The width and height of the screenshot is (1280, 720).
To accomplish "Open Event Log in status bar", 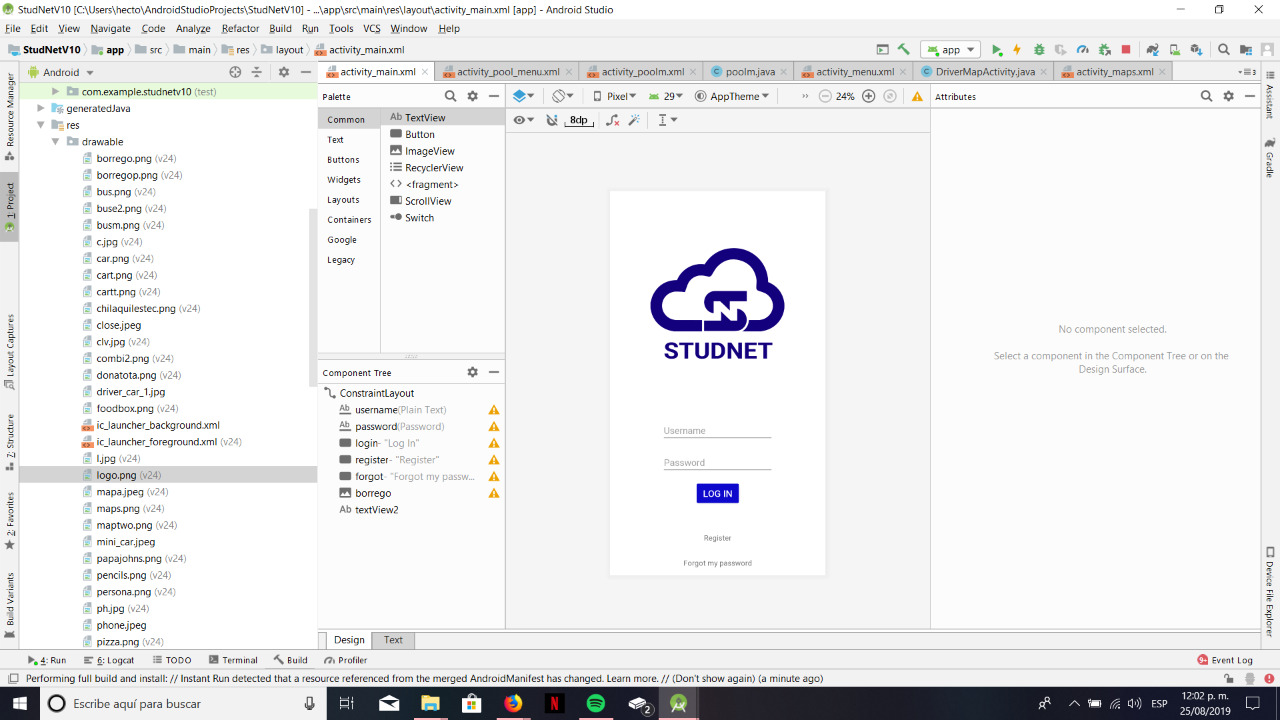I will click(1225, 660).
